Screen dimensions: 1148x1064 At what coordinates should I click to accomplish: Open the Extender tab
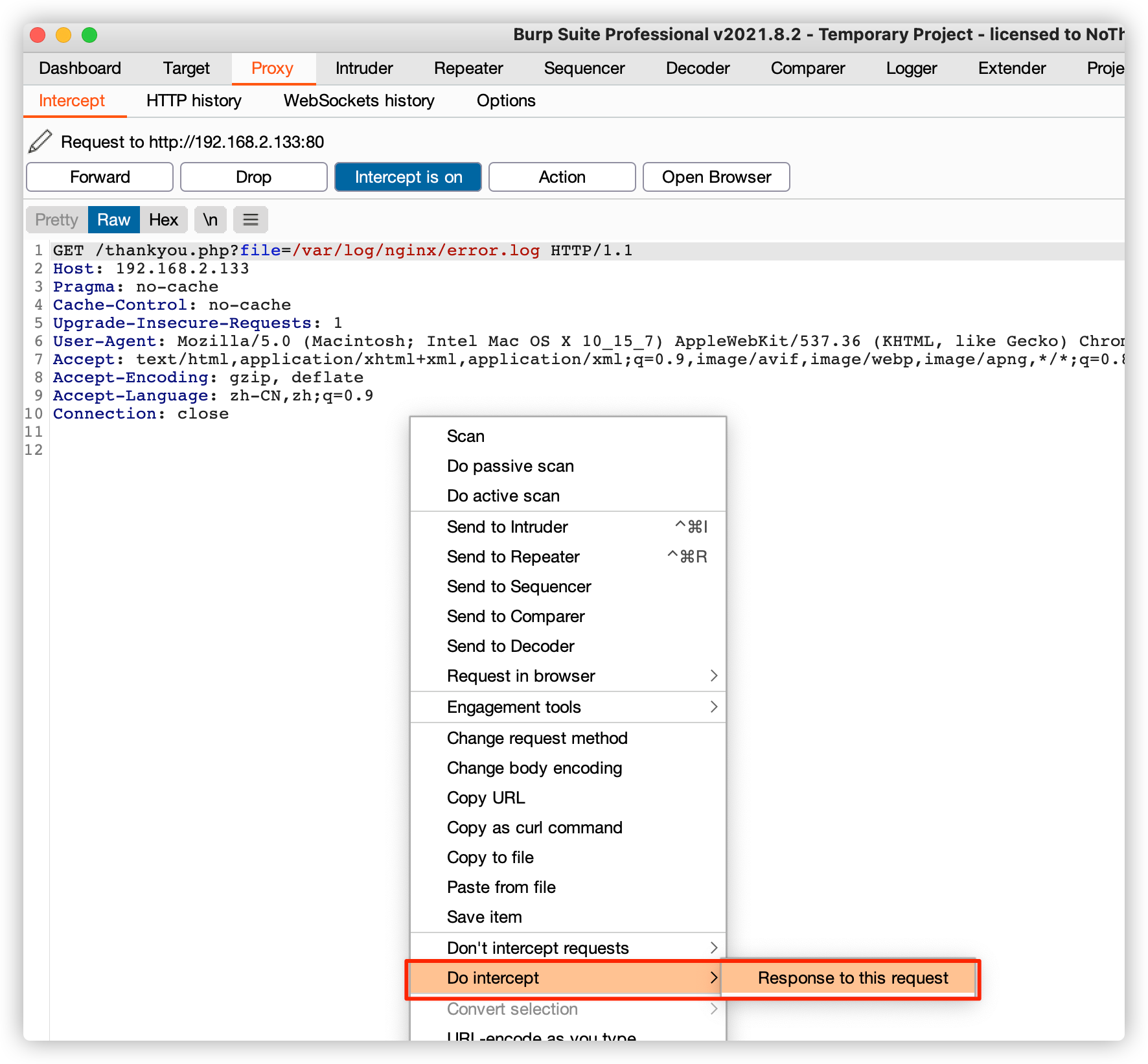(1012, 68)
